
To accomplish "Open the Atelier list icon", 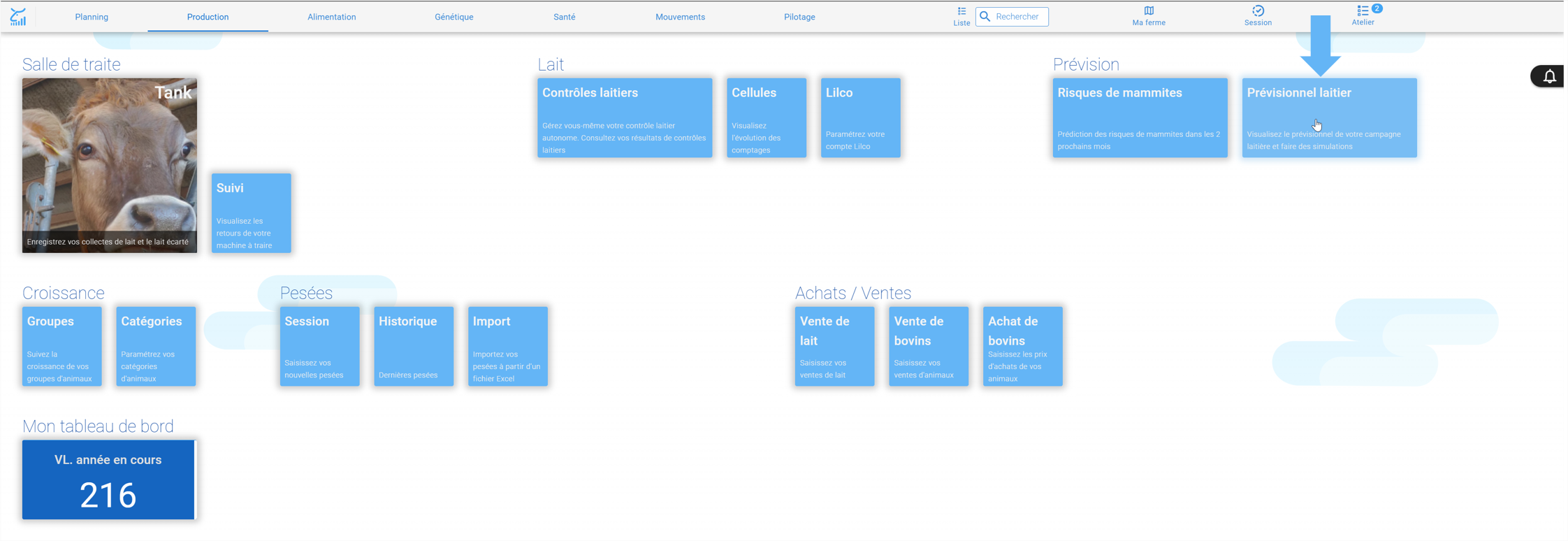I will (x=1363, y=10).
